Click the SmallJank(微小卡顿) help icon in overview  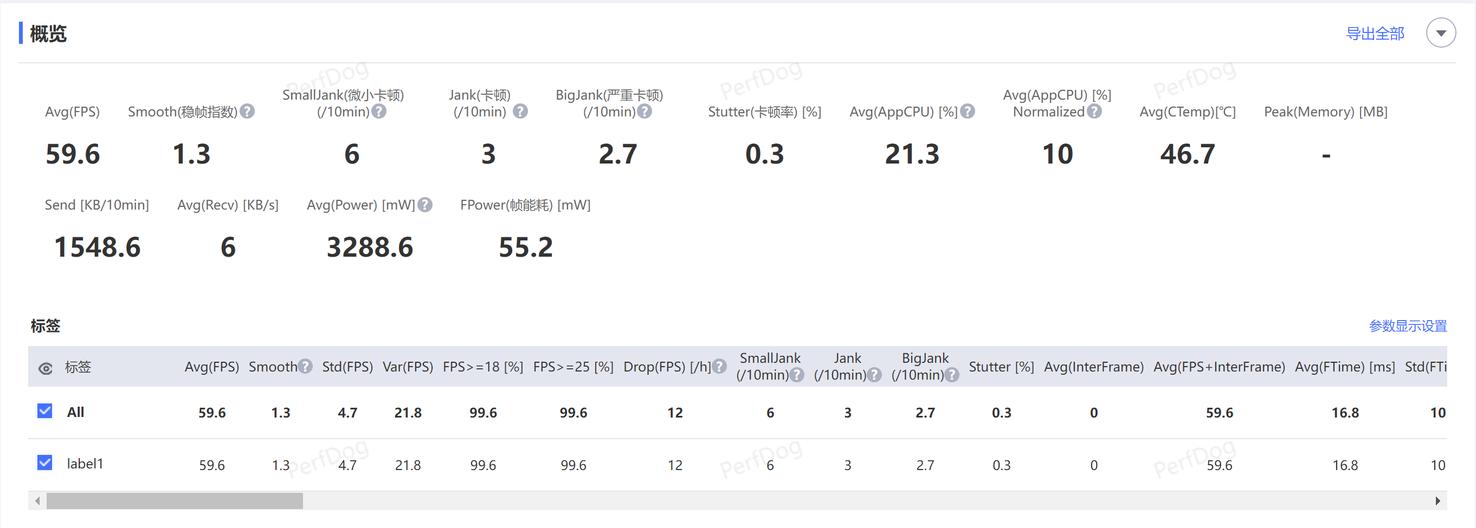tap(379, 112)
